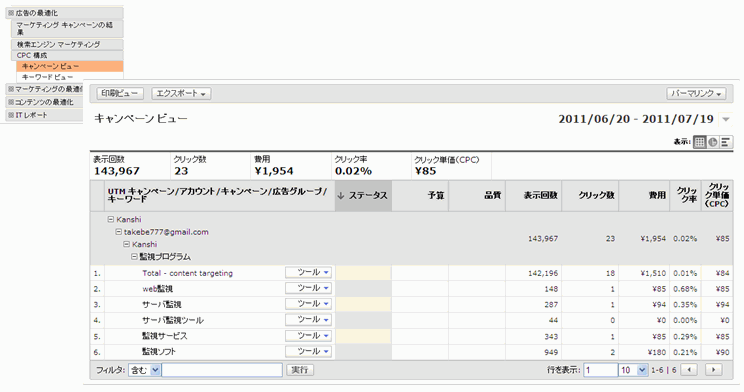Expand マーケティングの最適化 sidebar section
This screenshot has height=392, width=744.
[45, 89]
